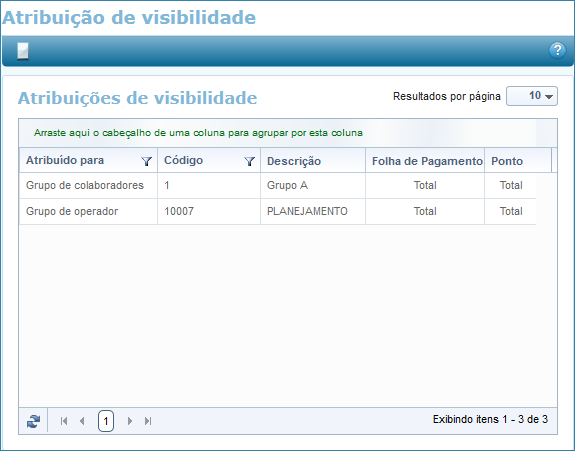Filter the Atribuído para column

pos(147,161)
